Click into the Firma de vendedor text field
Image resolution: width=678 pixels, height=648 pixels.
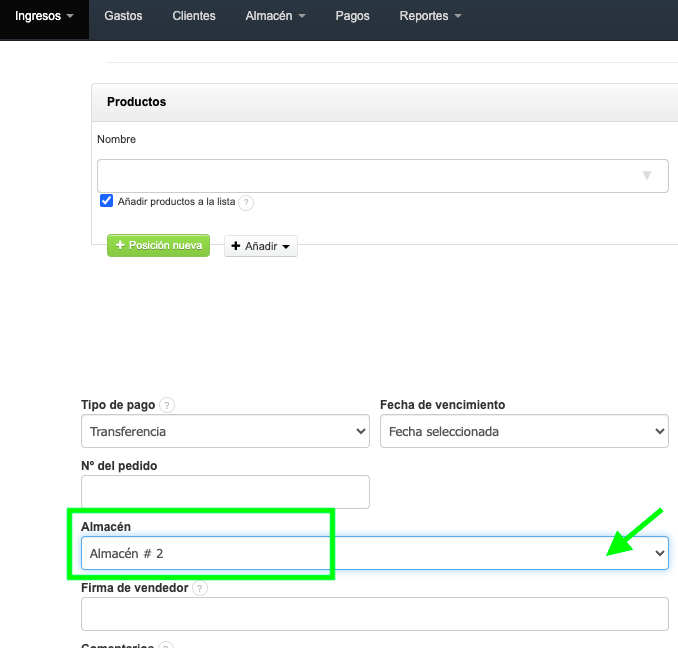tap(374, 614)
